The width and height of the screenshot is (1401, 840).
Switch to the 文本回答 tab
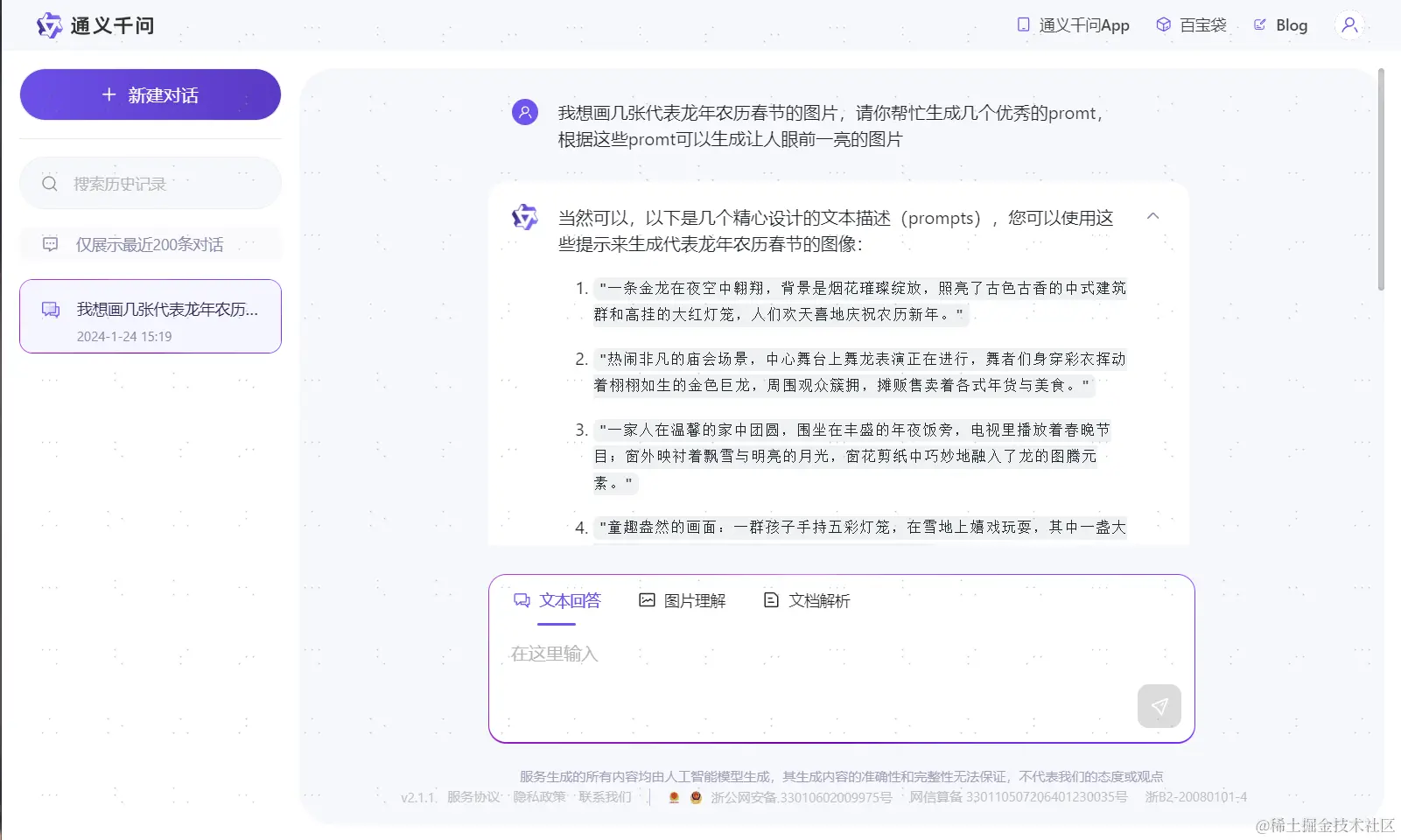click(557, 600)
